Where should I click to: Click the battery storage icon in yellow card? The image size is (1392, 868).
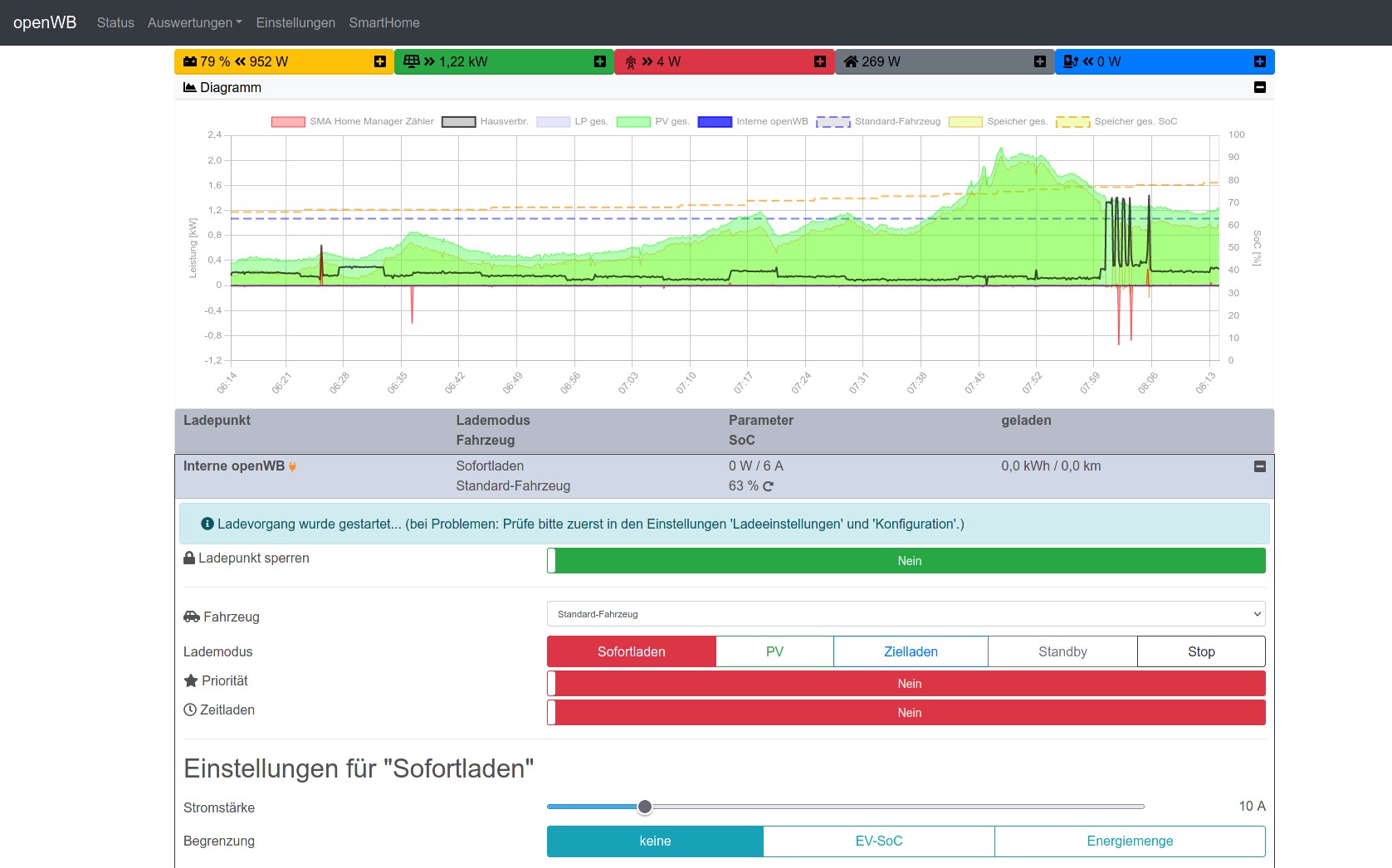tap(190, 61)
